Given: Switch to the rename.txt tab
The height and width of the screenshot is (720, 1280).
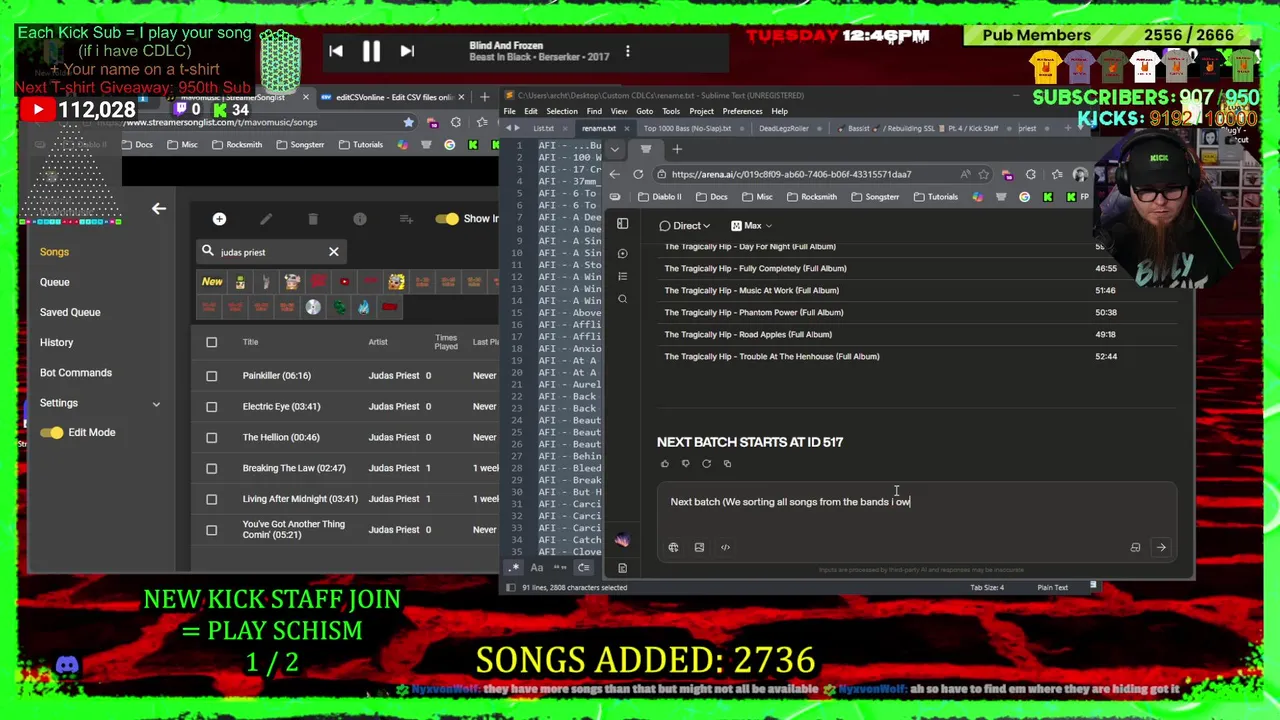Looking at the screenshot, I should click(x=598, y=128).
